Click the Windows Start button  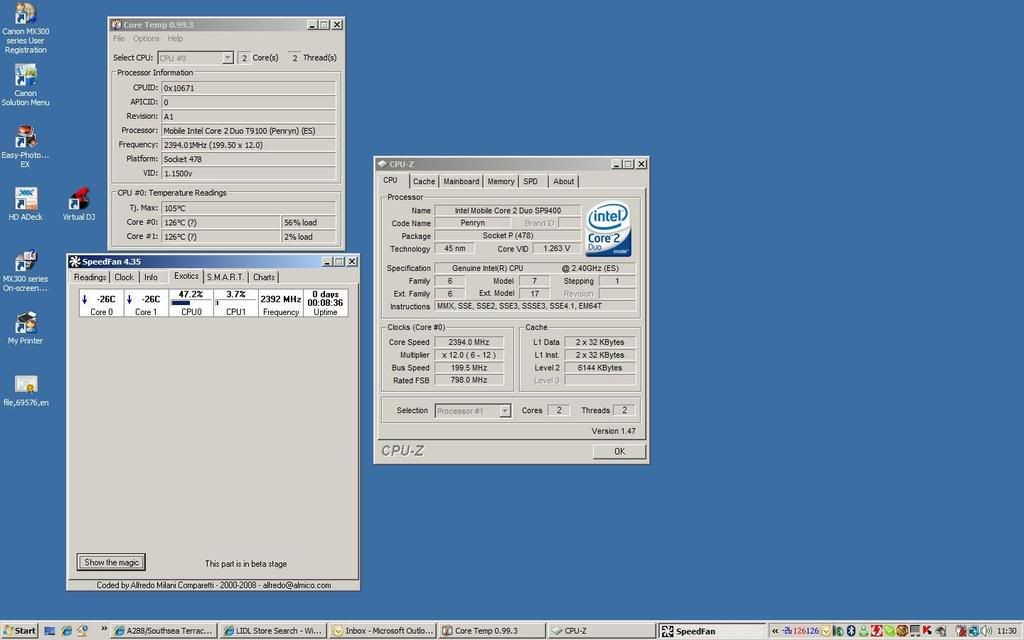coord(20,631)
